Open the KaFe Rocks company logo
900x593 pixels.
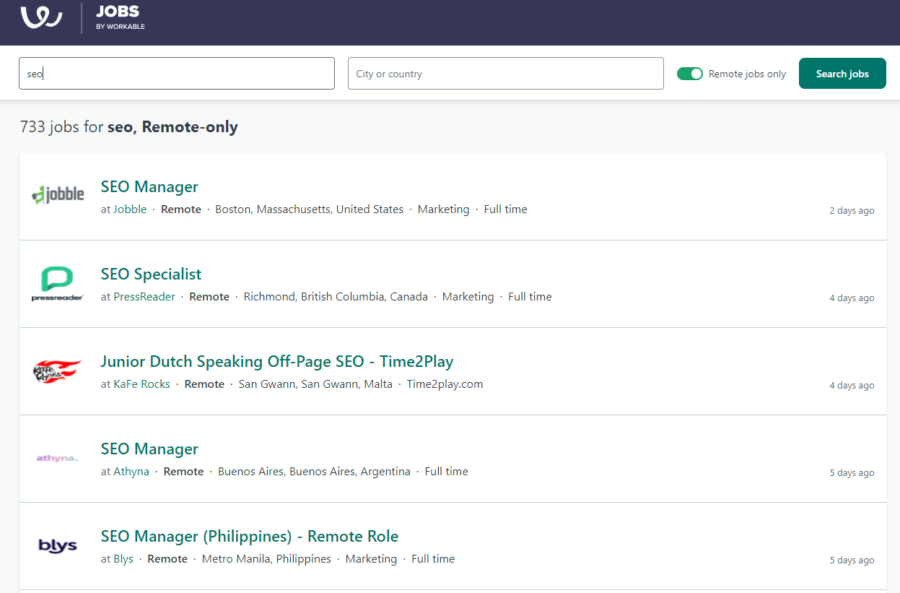point(57,371)
